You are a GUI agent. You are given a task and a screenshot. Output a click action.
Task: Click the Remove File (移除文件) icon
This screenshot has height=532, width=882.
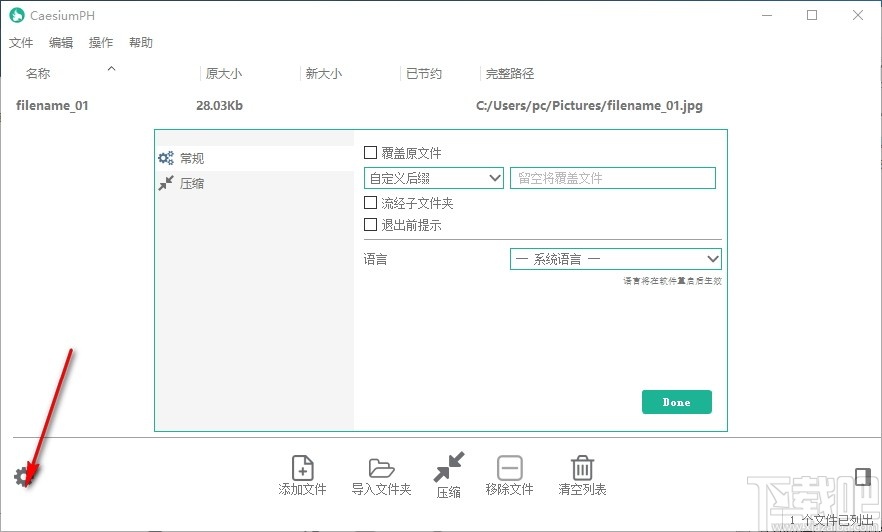510,476
